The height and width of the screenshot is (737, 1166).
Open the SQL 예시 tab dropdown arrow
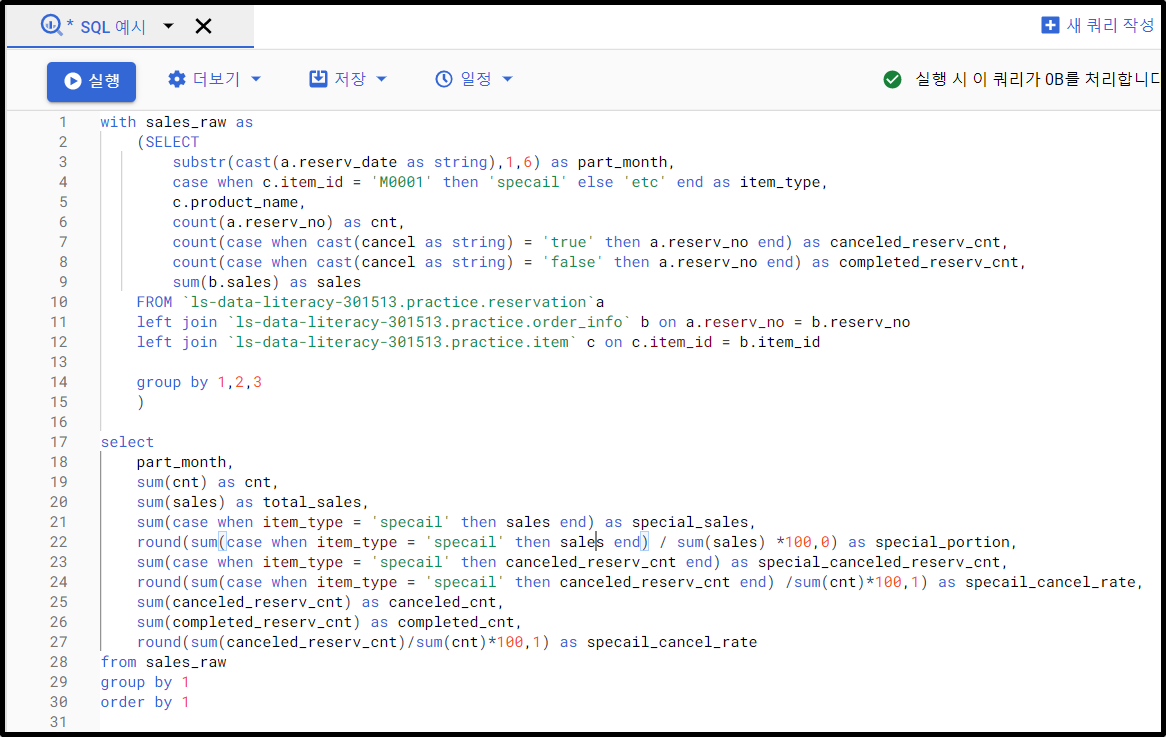[169, 26]
